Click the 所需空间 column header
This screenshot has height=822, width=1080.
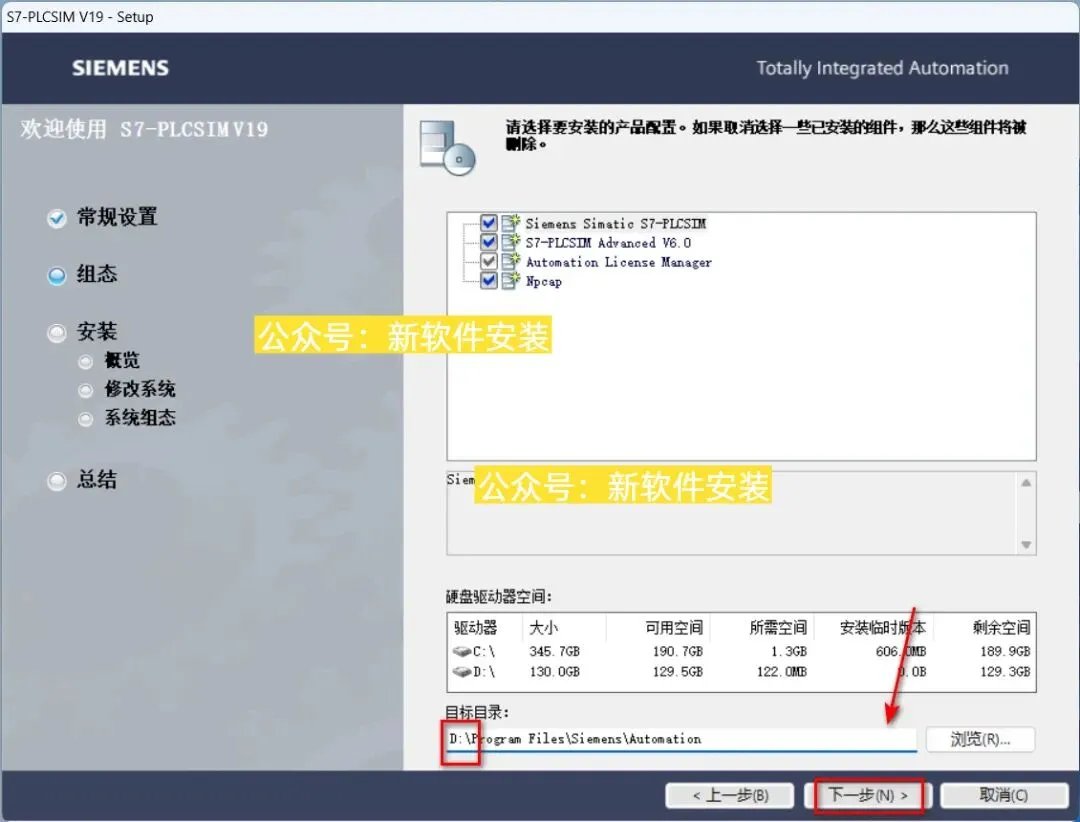762,627
